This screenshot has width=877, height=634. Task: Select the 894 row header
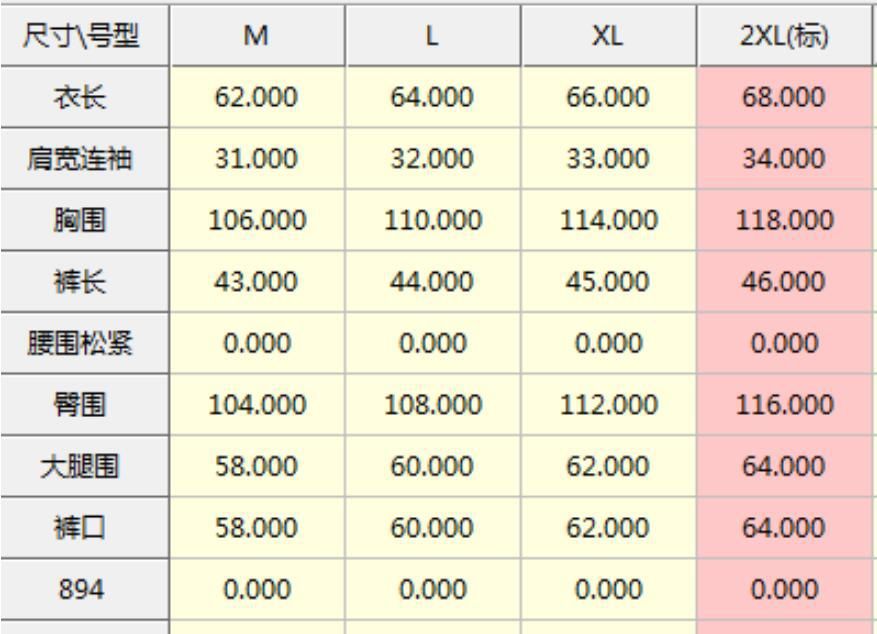(84, 589)
